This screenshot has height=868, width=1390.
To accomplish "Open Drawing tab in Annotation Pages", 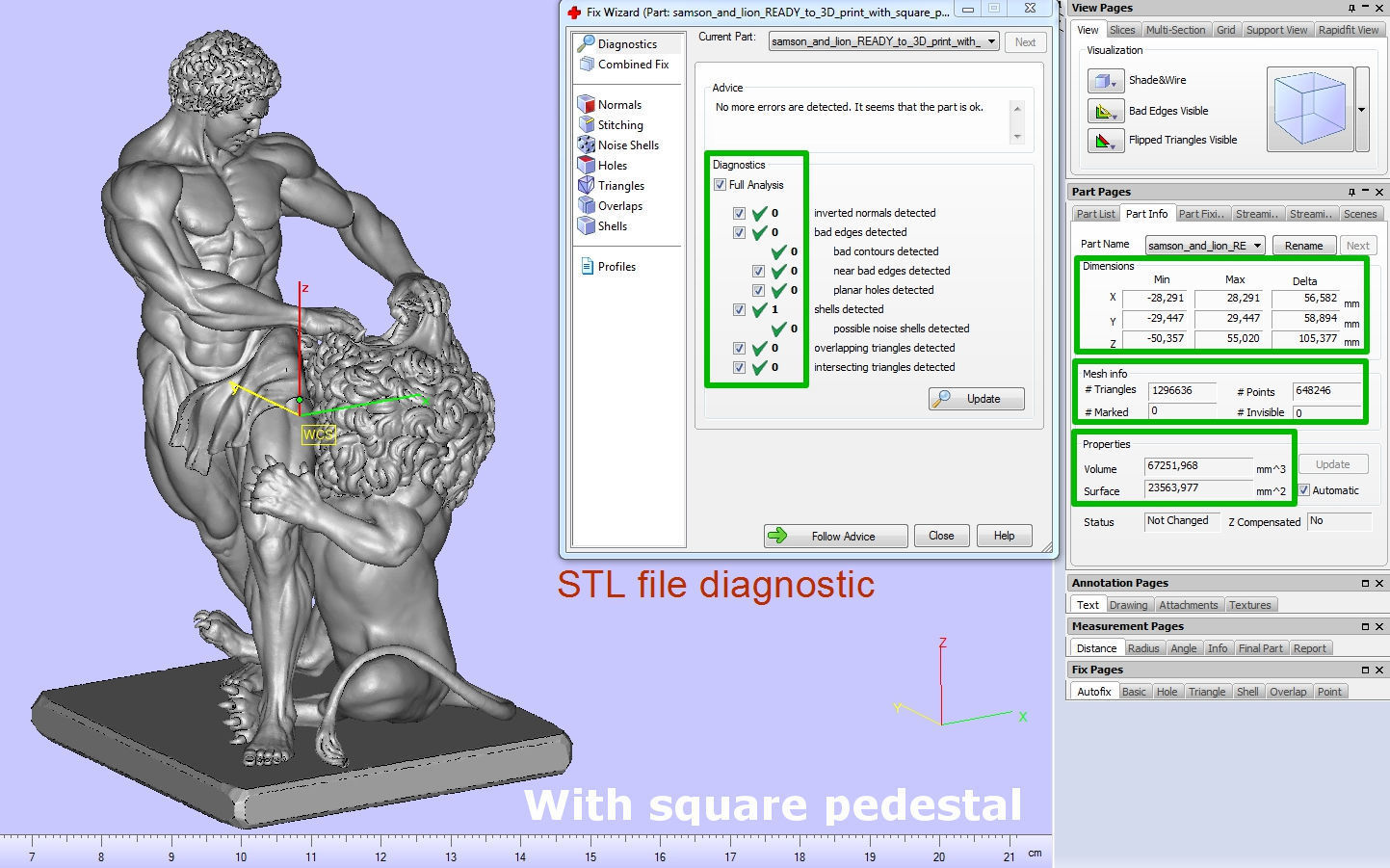I will tap(1128, 605).
